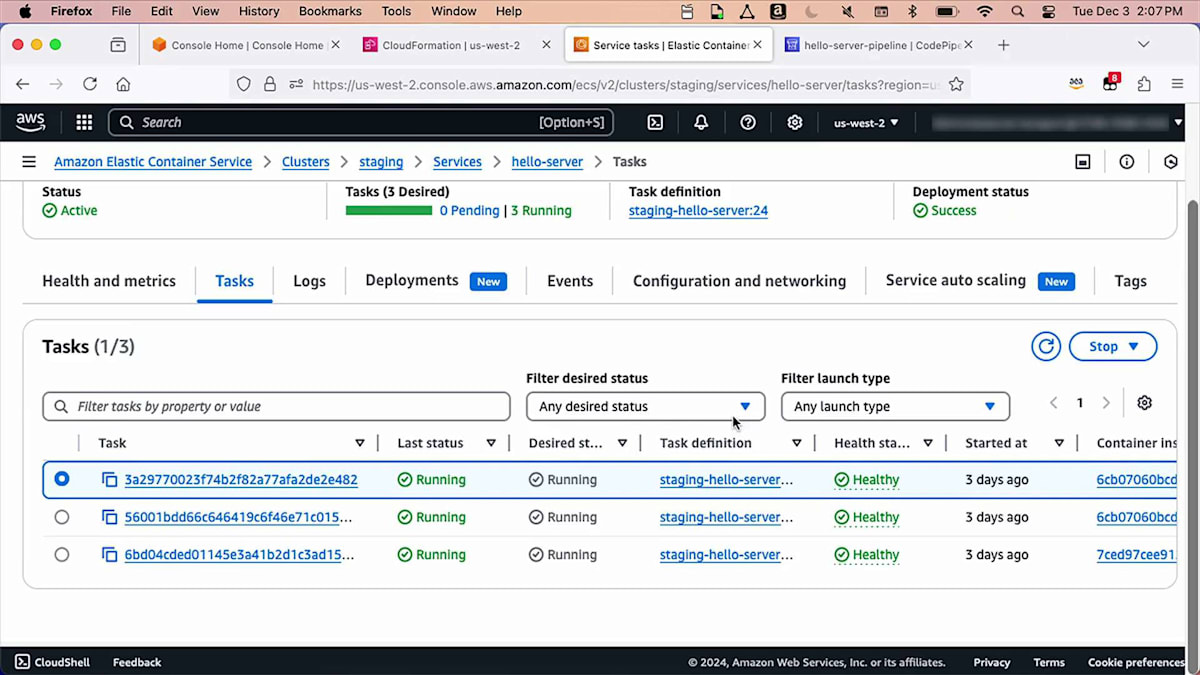Sort by the Started at column
The height and width of the screenshot is (675, 1200).
1059,443
